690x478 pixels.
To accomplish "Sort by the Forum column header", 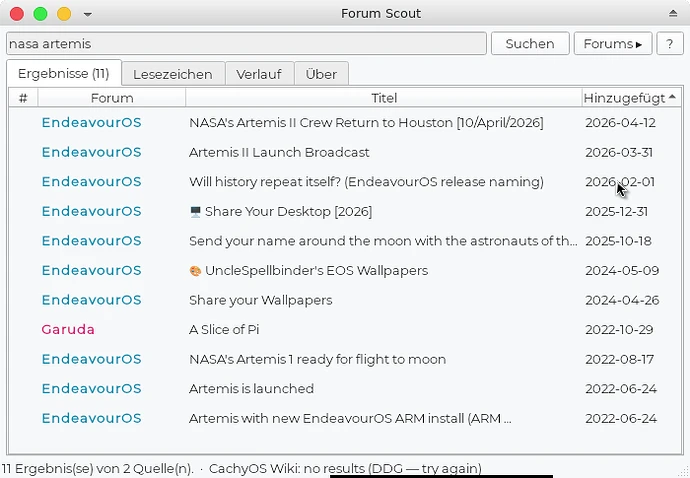I will click(x=112, y=98).
